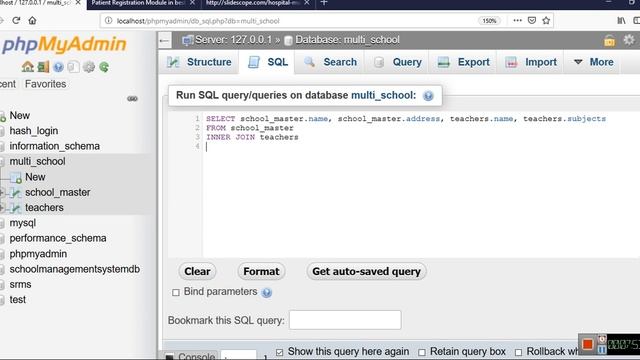The height and width of the screenshot is (360, 640).
Task: Select the srms database
Action: (x=20, y=284)
